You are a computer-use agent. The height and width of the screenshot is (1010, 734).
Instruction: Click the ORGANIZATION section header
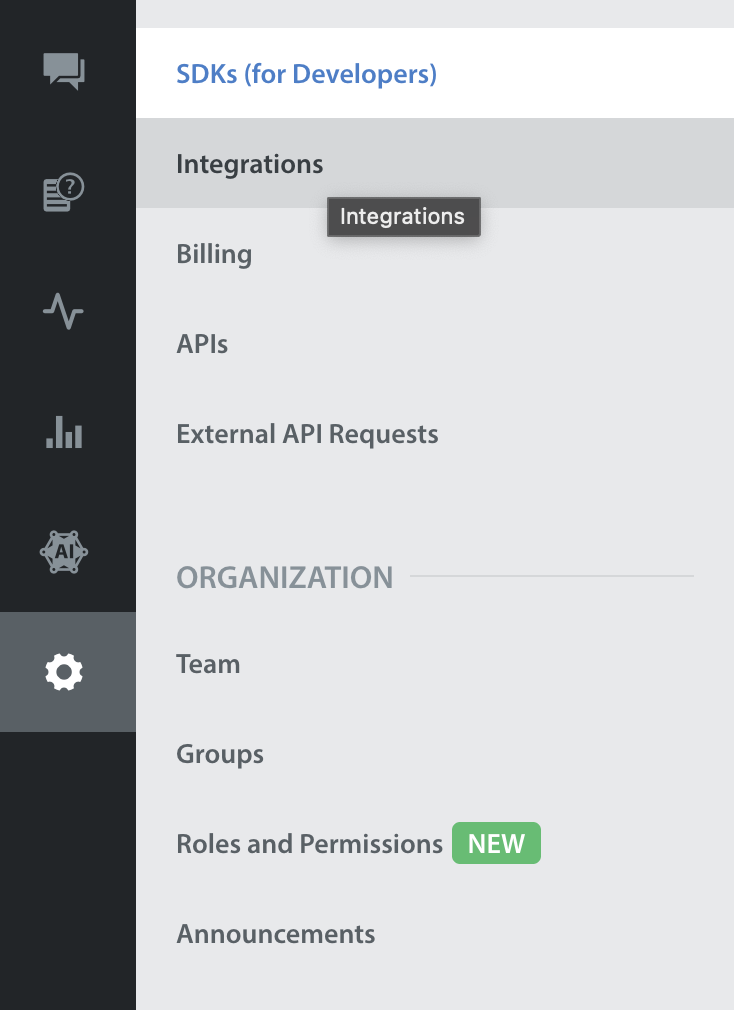click(285, 577)
